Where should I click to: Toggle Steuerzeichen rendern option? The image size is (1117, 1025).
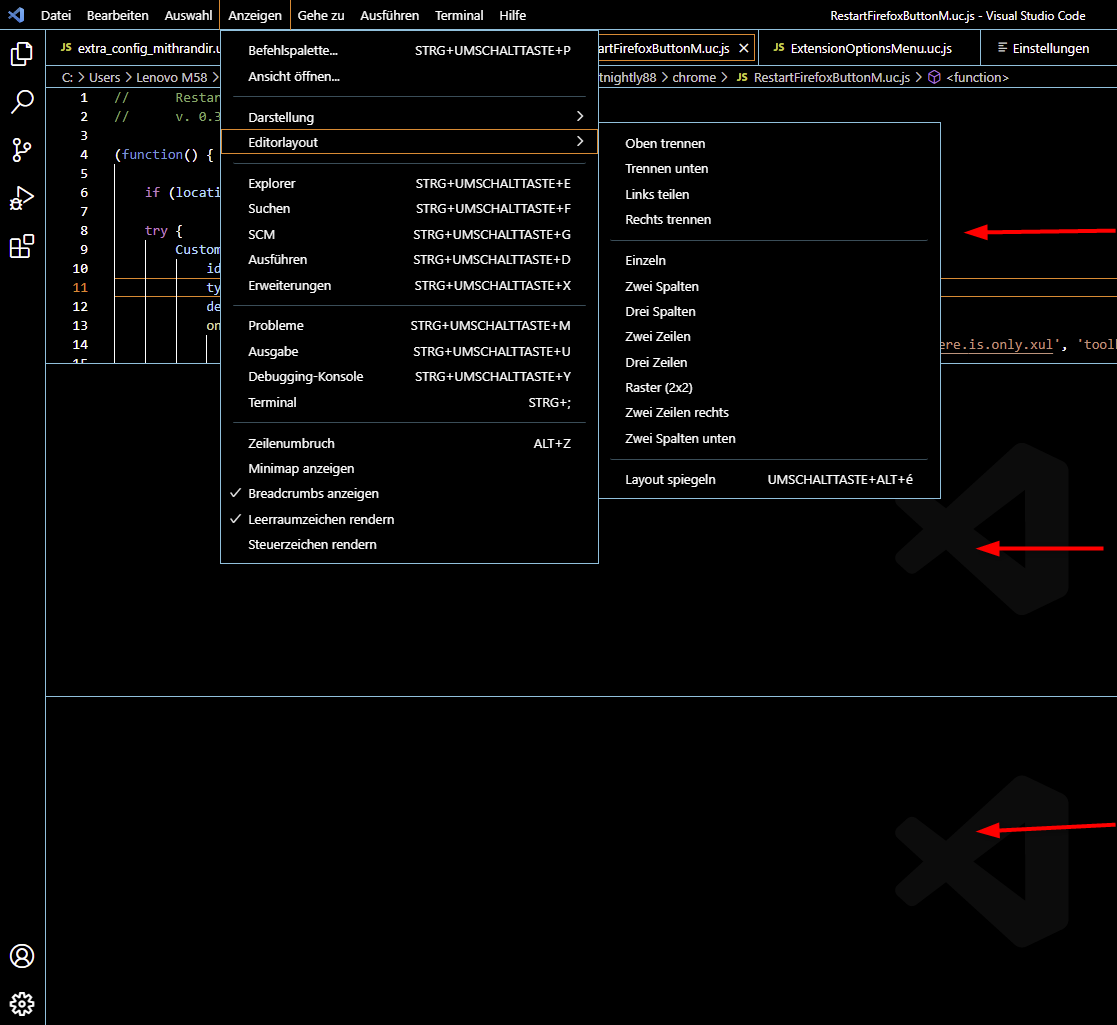pos(410,544)
